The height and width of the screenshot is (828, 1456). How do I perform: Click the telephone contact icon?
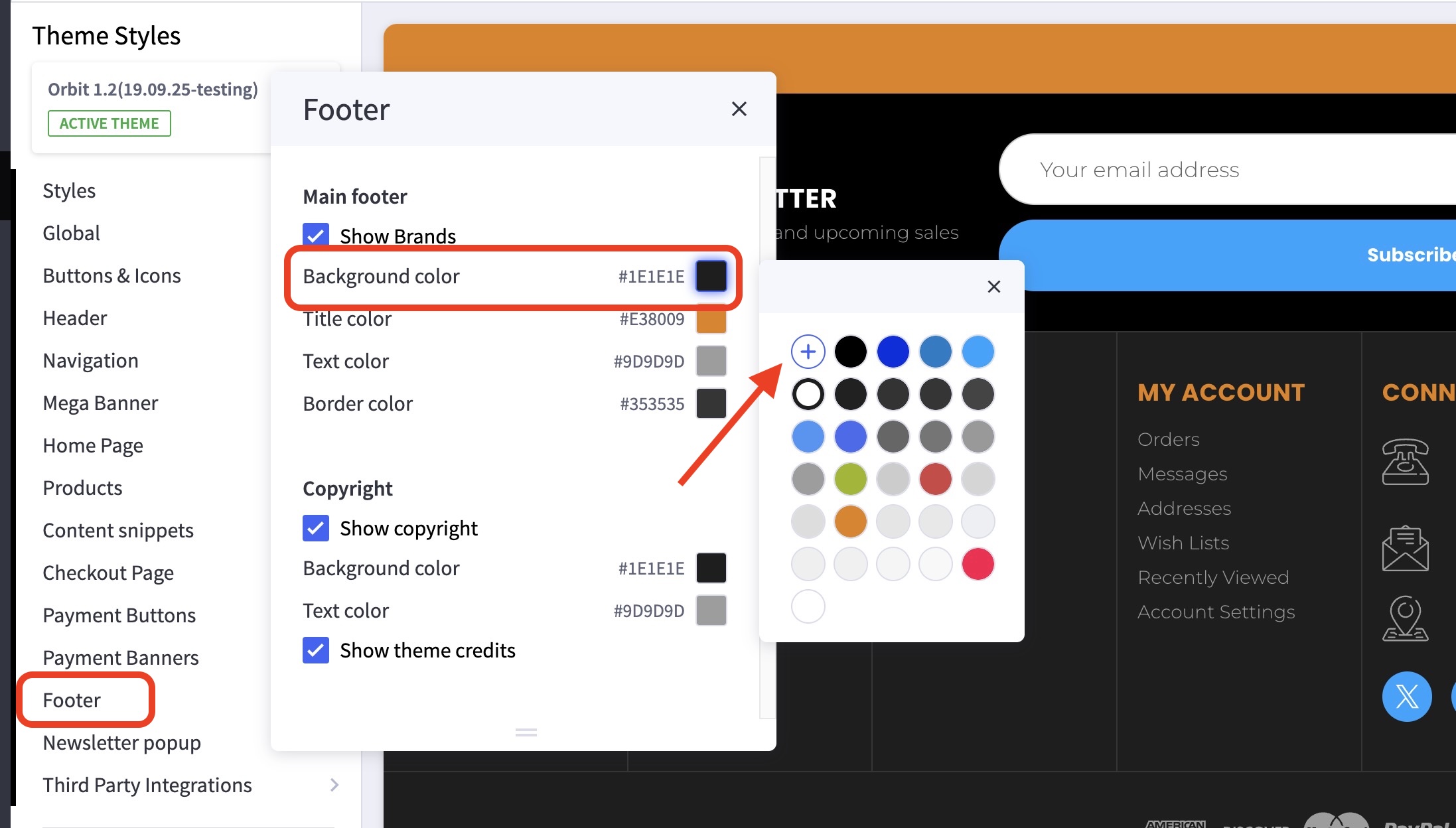click(x=1405, y=462)
